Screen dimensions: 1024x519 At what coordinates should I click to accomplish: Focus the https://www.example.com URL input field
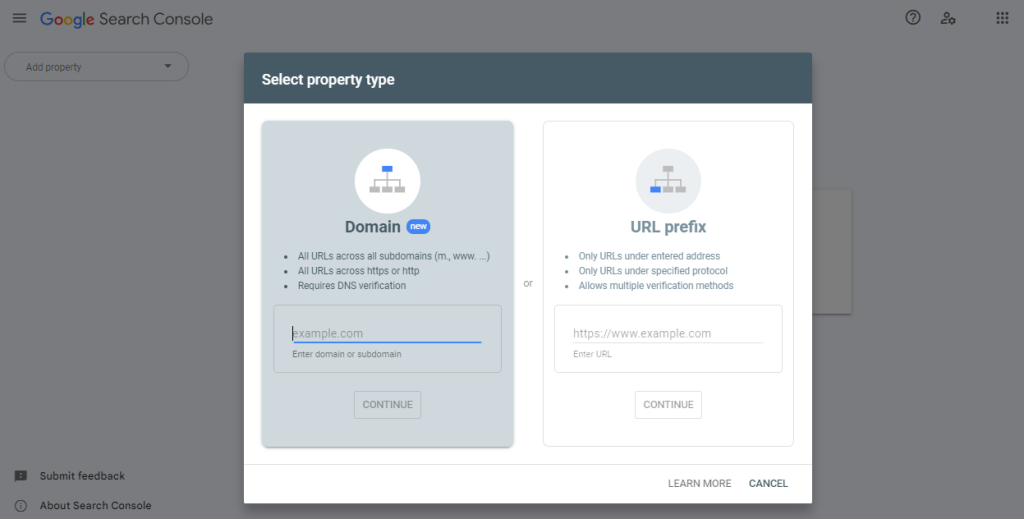click(x=668, y=334)
